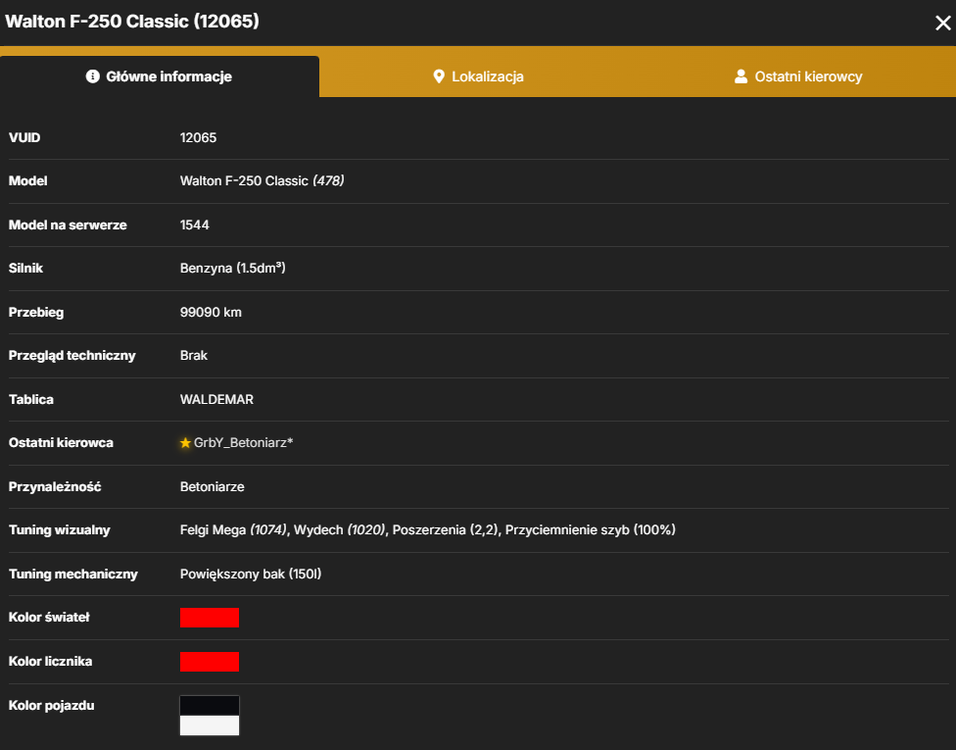Click the person icon on Ostatni kierowcy
This screenshot has height=750, width=956.
[x=741, y=76]
